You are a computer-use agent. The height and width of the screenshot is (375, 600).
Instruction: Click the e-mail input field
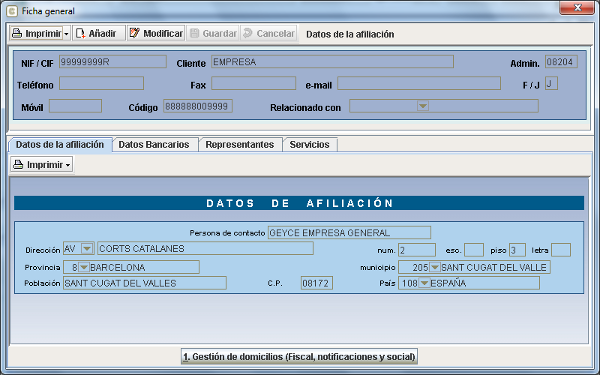[419, 83]
